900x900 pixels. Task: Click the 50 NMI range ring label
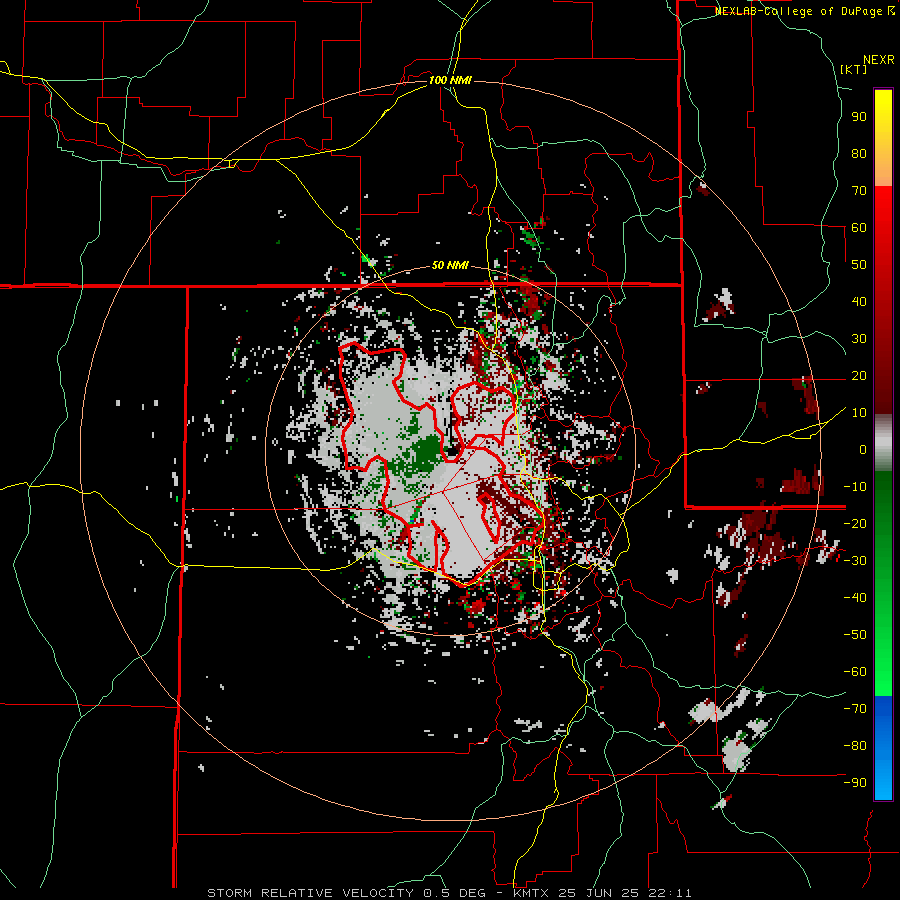(450, 265)
